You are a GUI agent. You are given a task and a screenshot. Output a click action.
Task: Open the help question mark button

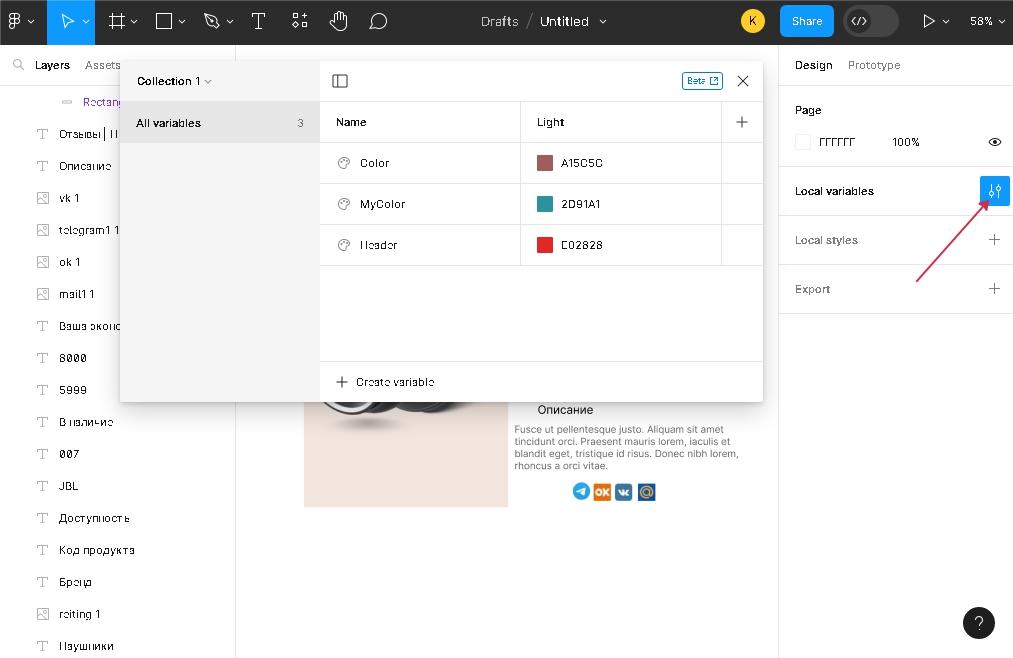[979, 623]
